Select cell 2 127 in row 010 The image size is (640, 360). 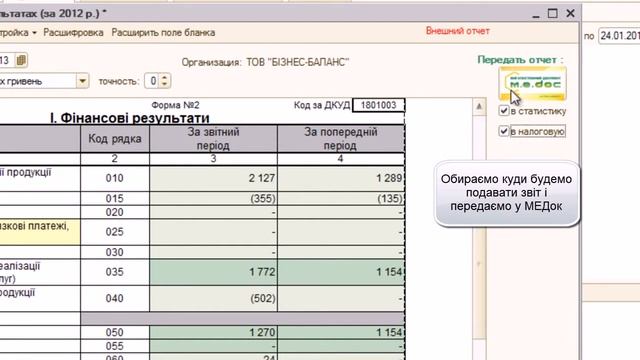pos(213,178)
